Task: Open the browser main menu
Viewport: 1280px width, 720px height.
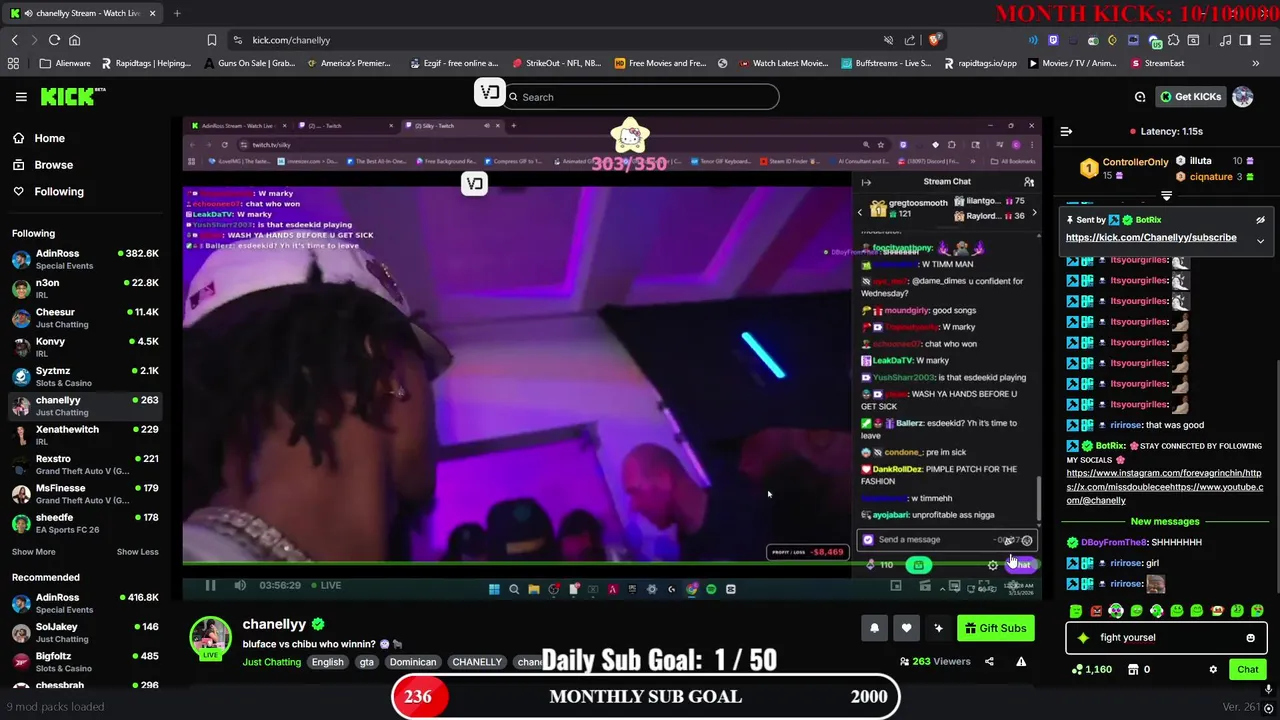Action: 1265,40
